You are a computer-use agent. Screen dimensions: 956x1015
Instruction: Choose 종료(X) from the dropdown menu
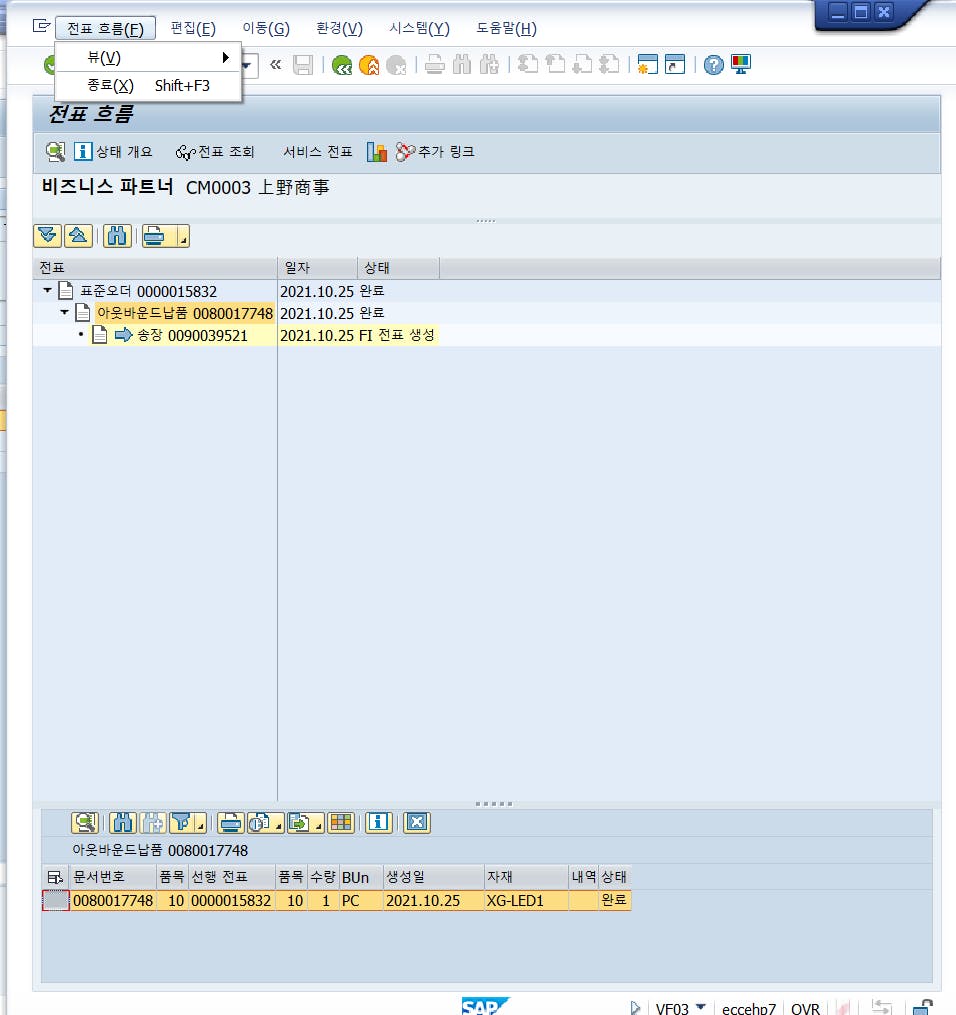point(148,85)
